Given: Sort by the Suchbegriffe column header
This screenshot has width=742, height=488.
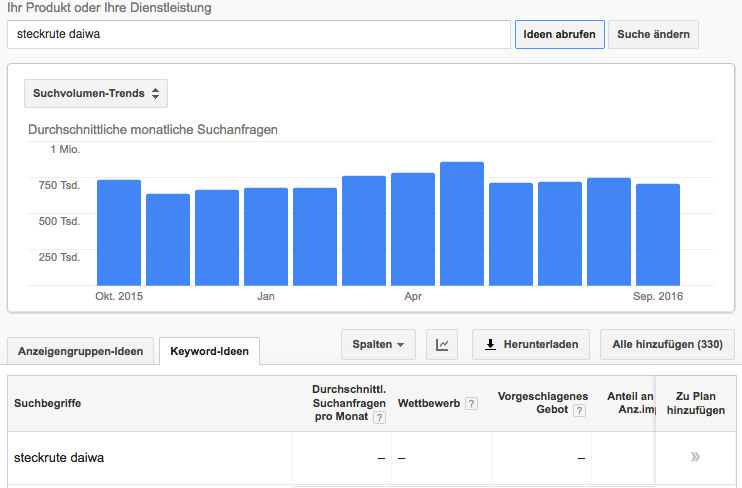Looking at the screenshot, I should click(x=48, y=403).
